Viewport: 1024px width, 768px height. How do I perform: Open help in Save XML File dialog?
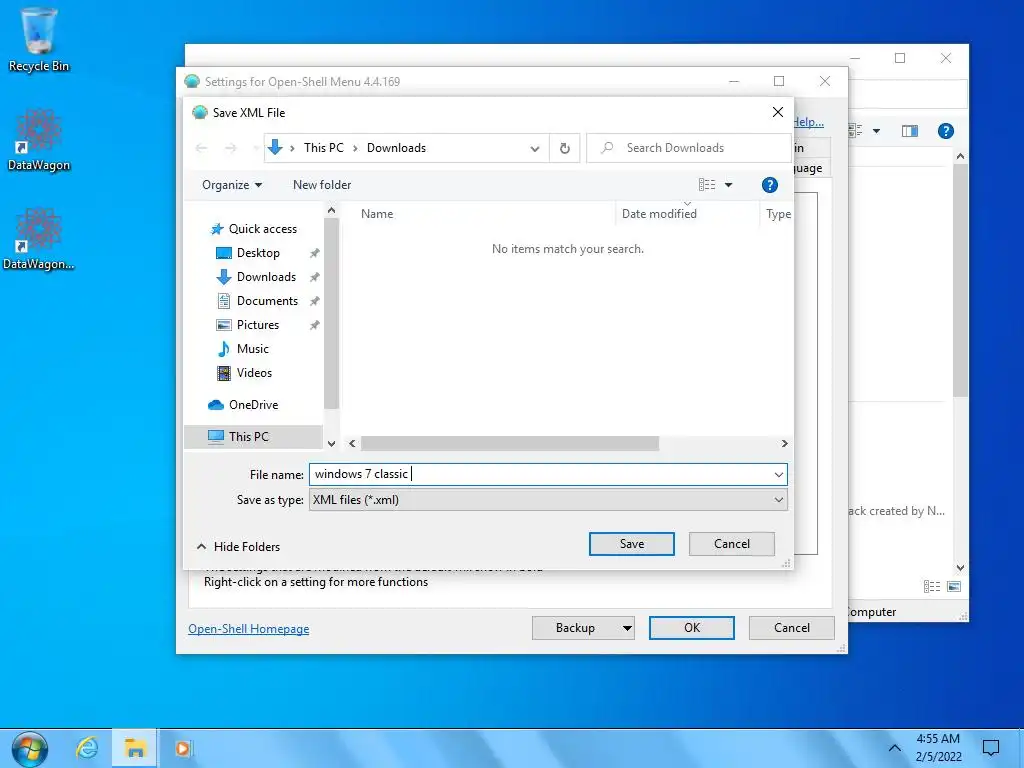tap(769, 185)
